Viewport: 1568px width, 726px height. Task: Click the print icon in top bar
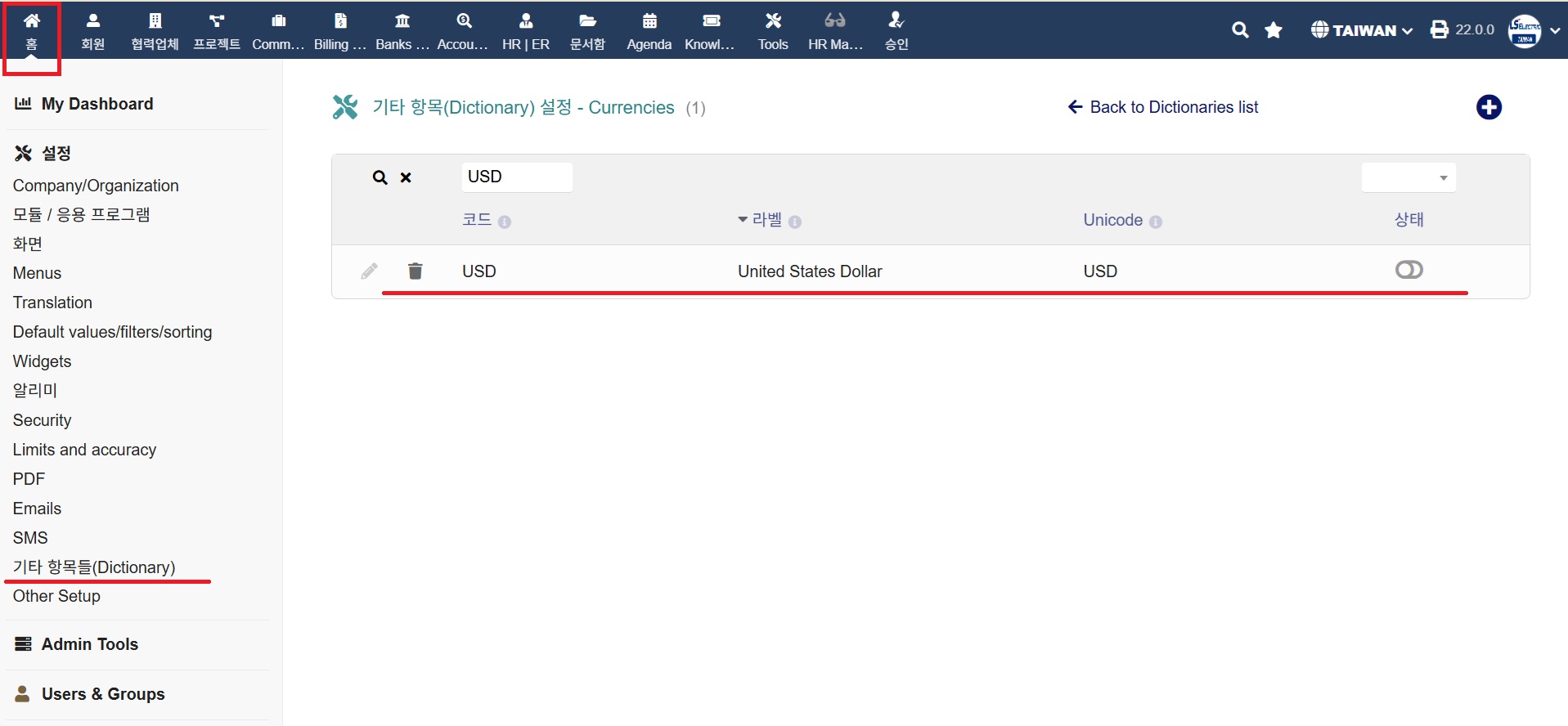coord(1439,30)
